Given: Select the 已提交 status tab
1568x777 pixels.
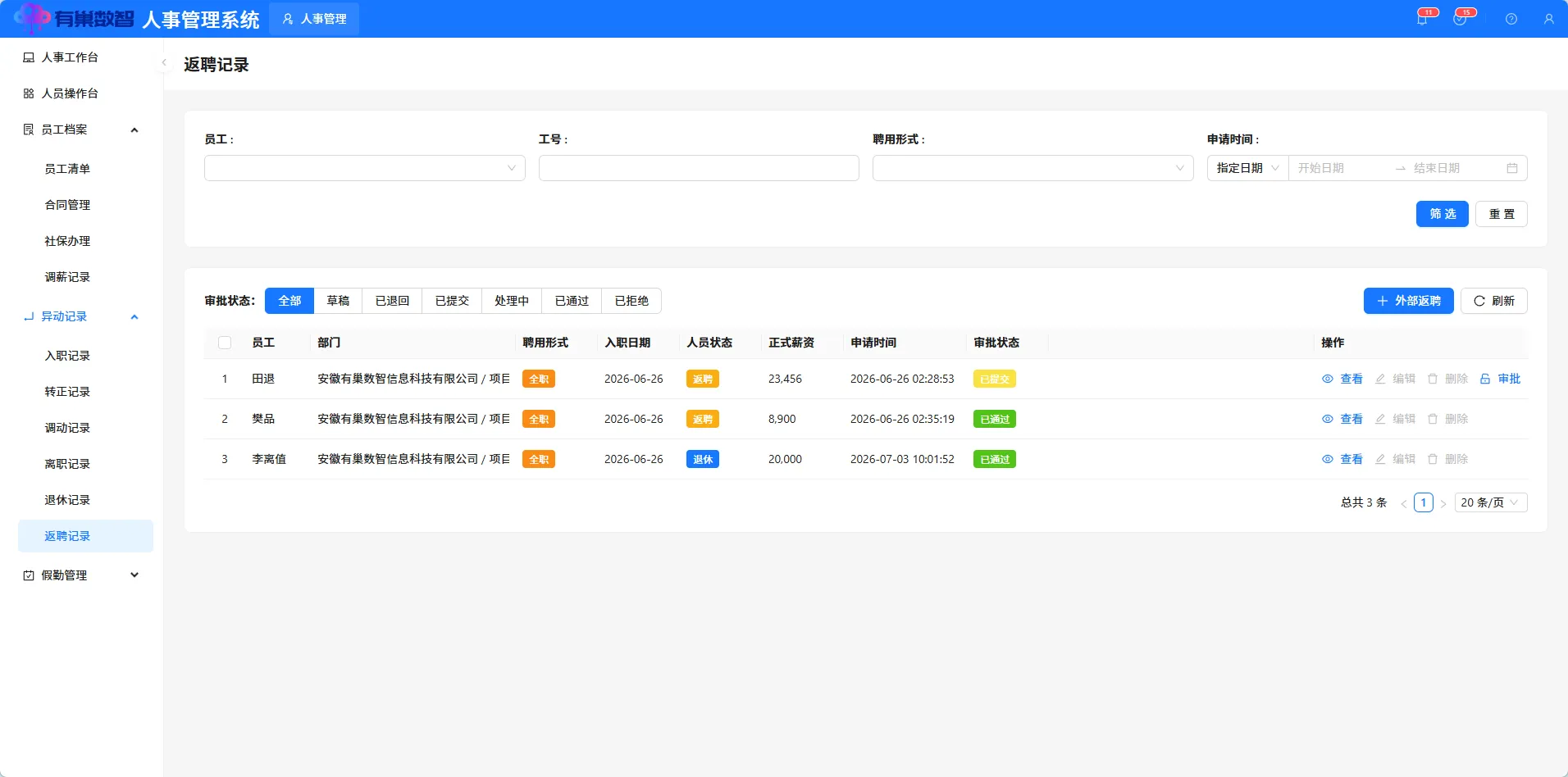Looking at the screenshot, I should 452,301.
